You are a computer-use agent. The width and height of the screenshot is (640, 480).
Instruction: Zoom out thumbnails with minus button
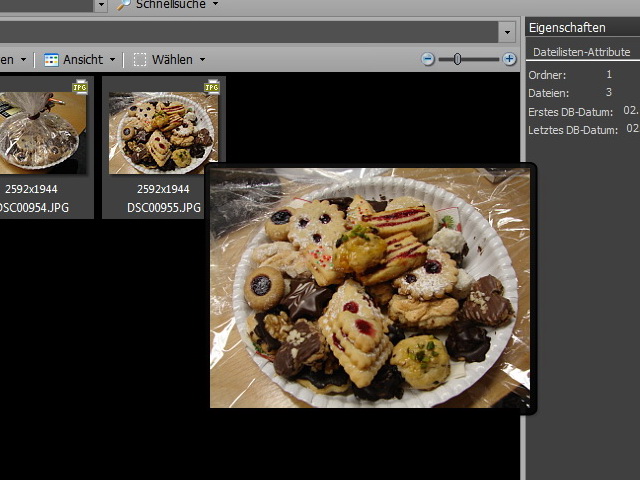tap(428, 59)
